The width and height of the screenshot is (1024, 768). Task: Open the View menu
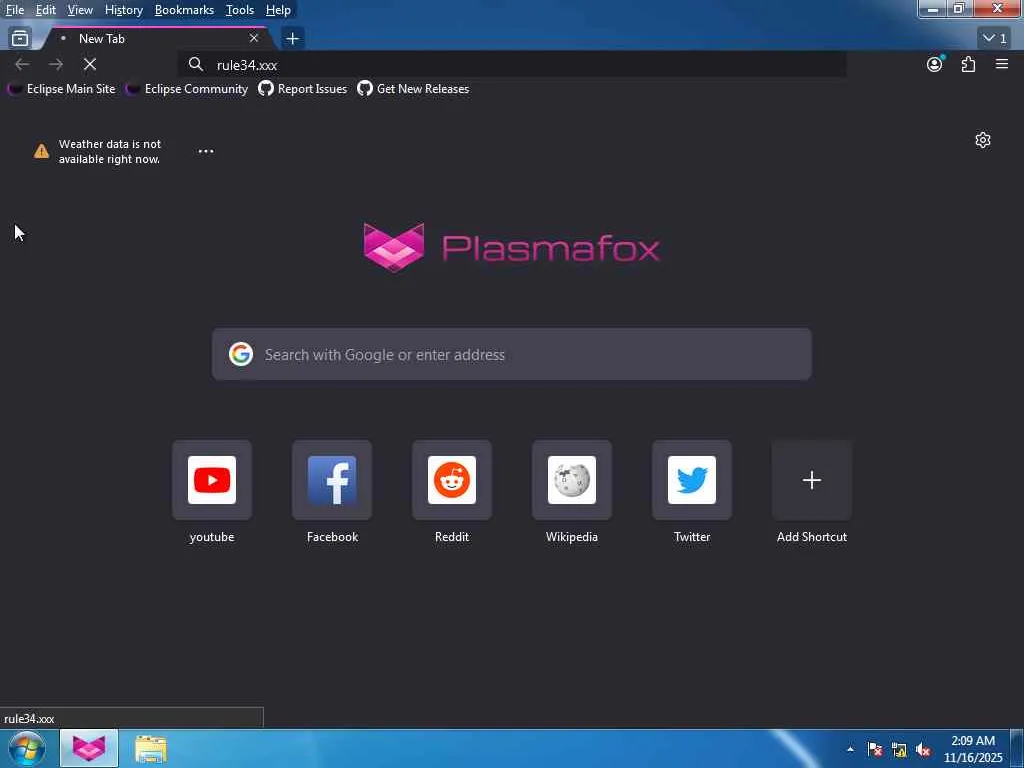(x=80, y=10)
